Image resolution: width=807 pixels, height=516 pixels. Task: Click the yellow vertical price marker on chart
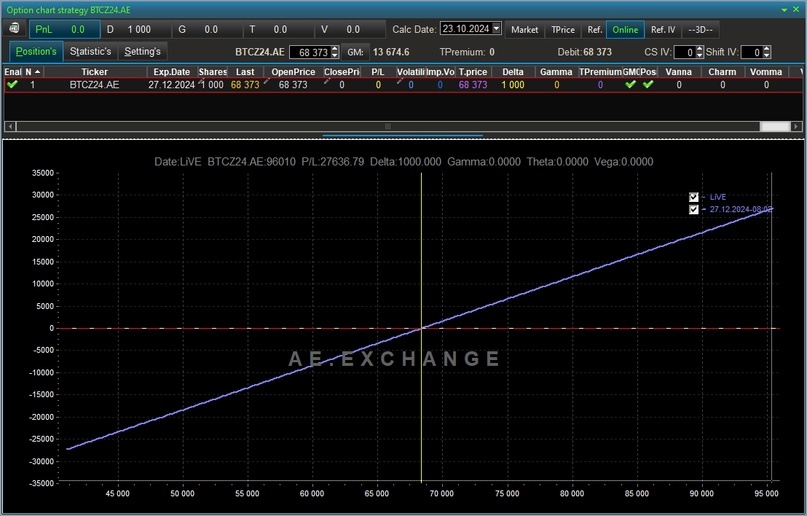tap(422, 328)
